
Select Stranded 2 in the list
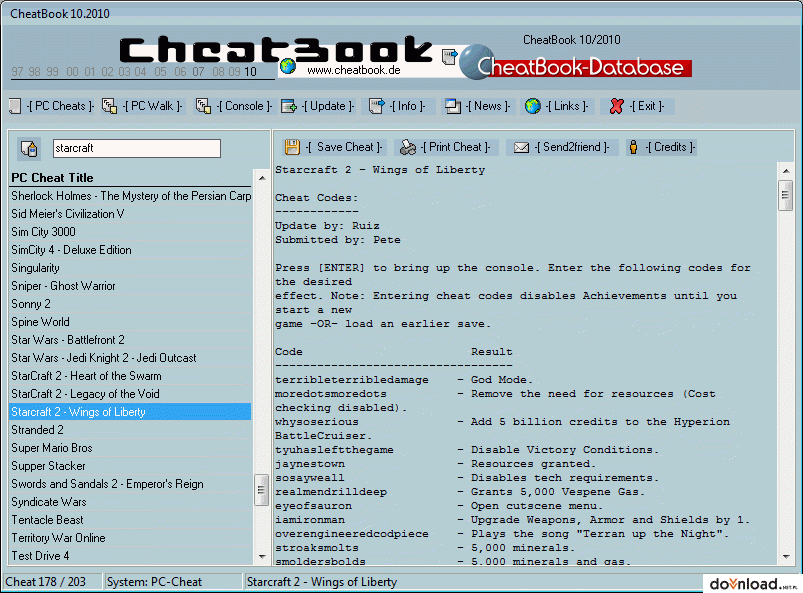pyautogui.click(x=131, y=430)
